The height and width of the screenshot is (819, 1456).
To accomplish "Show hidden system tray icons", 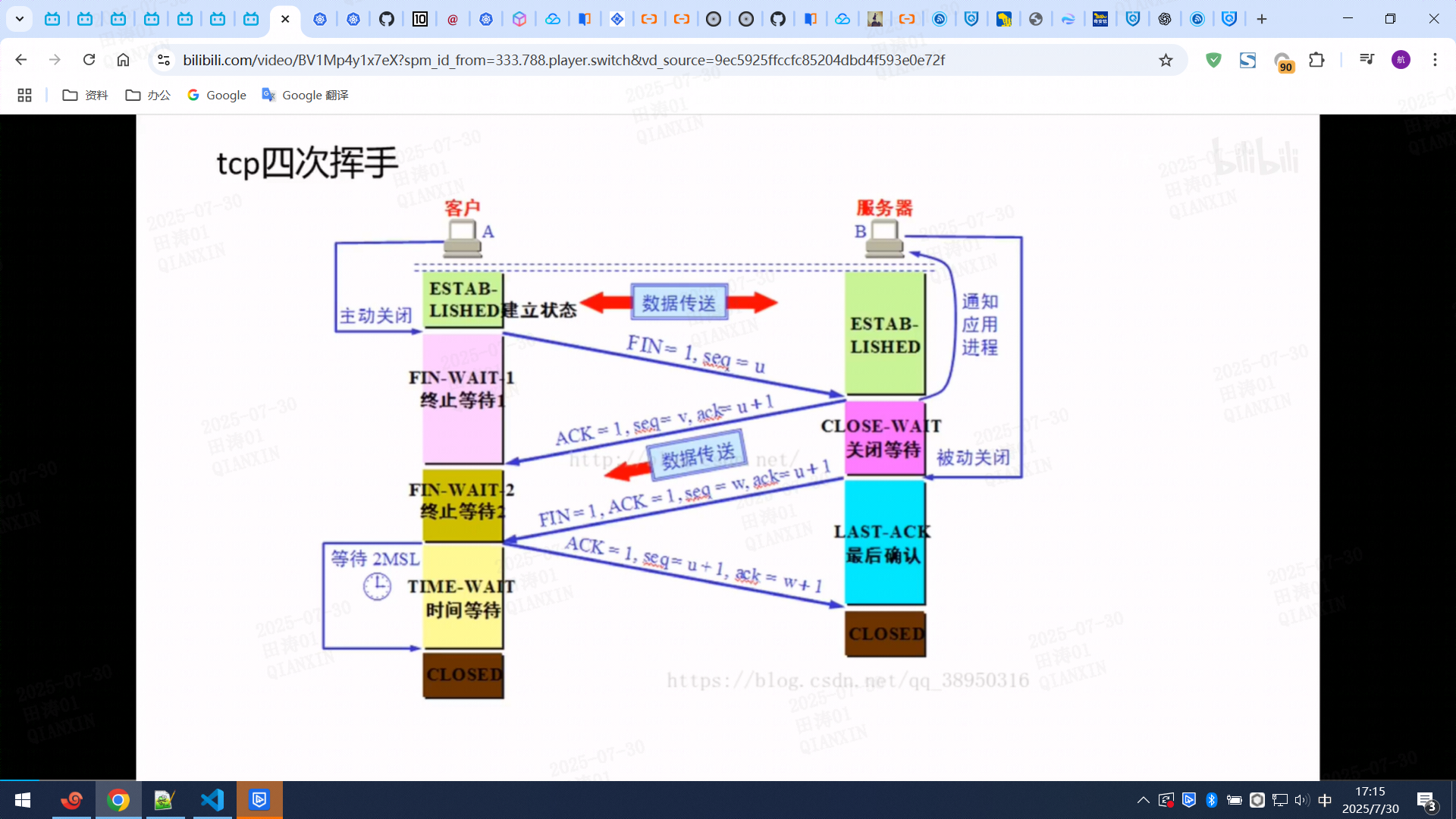I will 1143,800.
